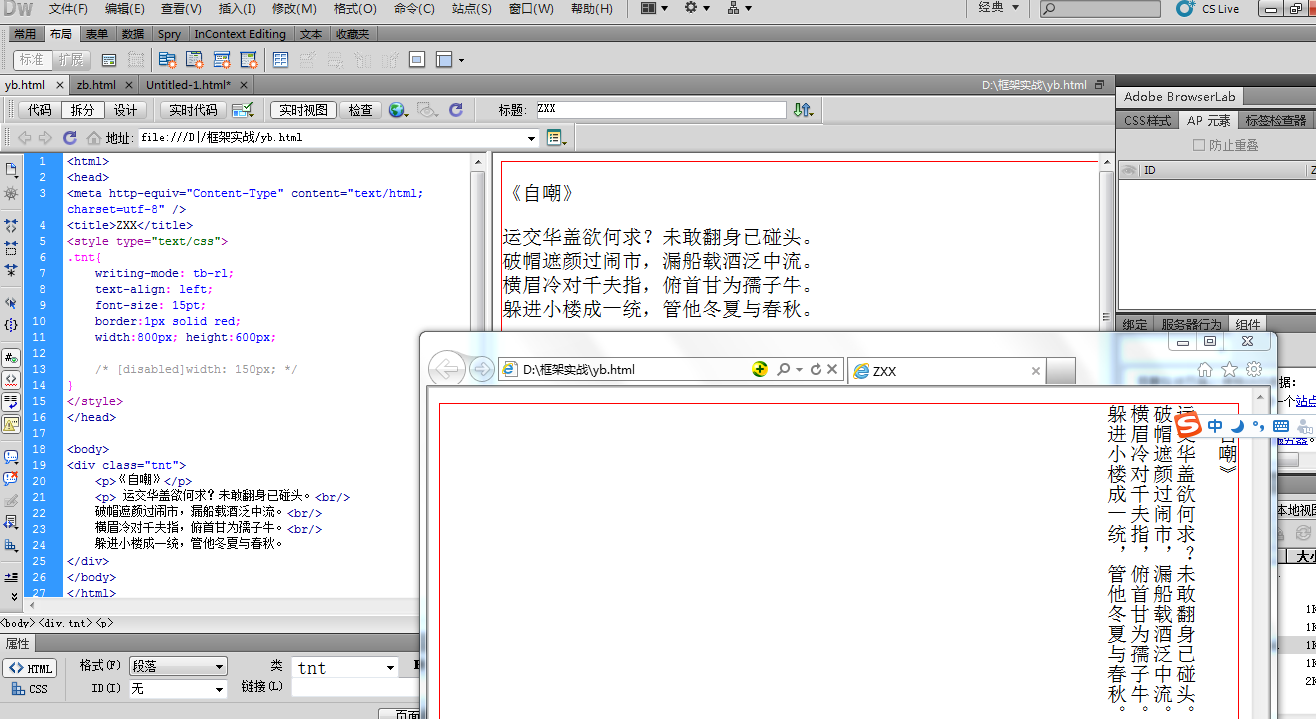Viewport: 1316px width, 719px height.
Task: Enable the 防止重叠 checkbox
Action: (1200, 146)
